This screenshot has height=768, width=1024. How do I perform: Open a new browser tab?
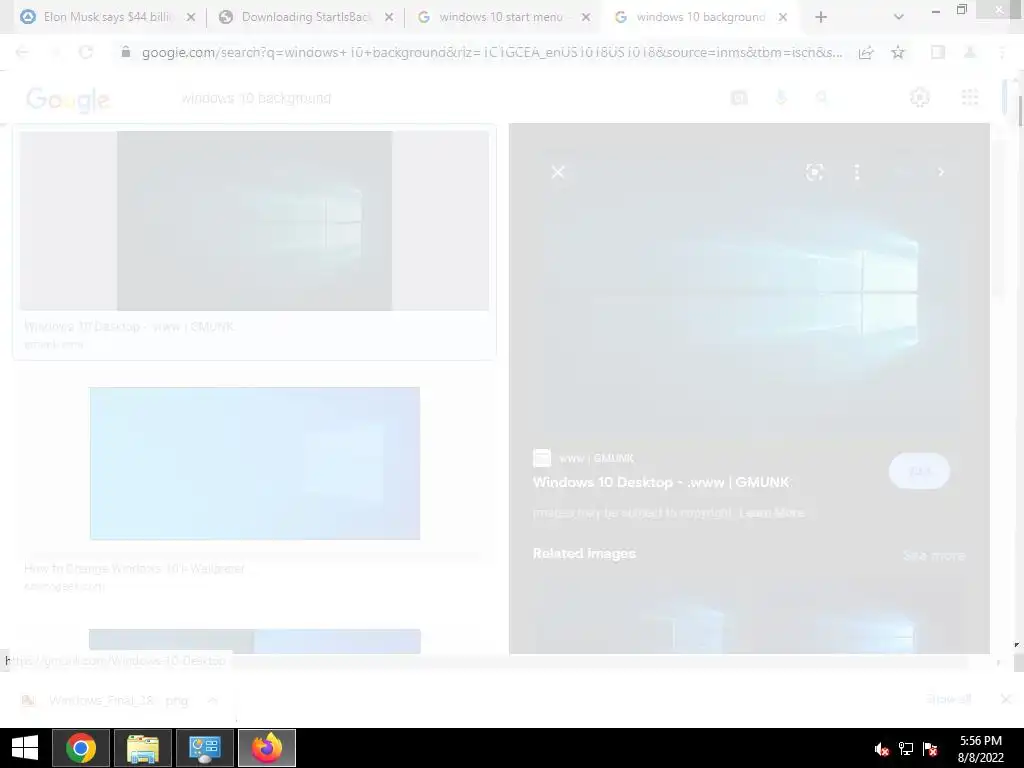coord(821,18)
